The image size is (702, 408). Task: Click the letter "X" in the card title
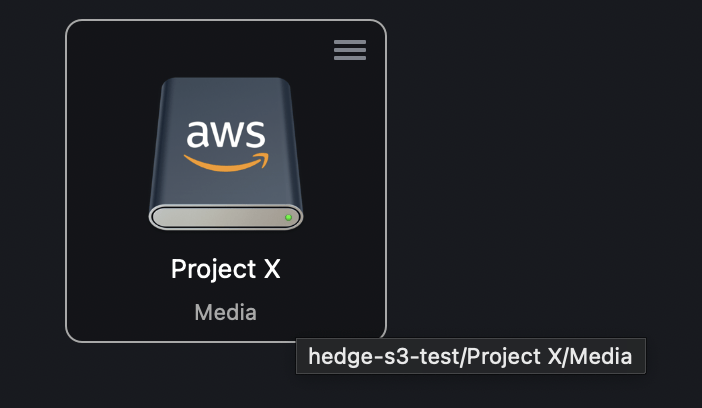pyautogui.click(x=272, y=270)
